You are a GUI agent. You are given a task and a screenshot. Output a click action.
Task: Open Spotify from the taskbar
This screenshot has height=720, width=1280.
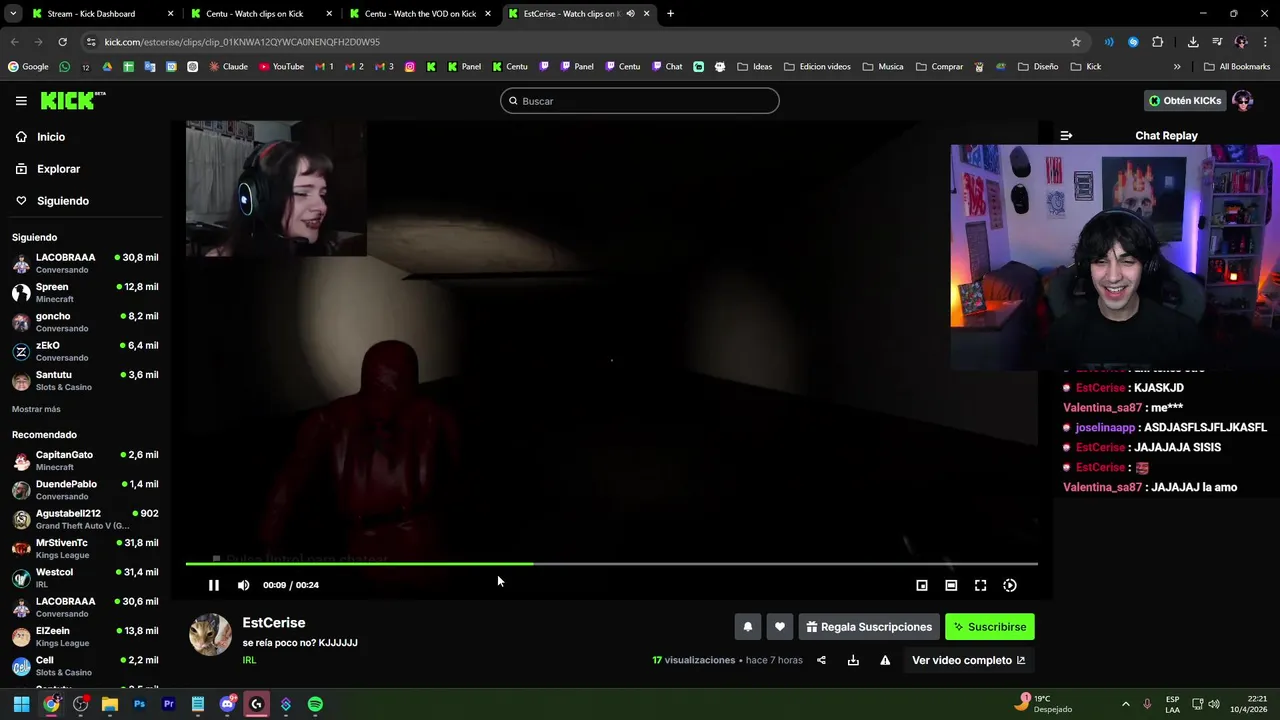(x=315, y=704)
